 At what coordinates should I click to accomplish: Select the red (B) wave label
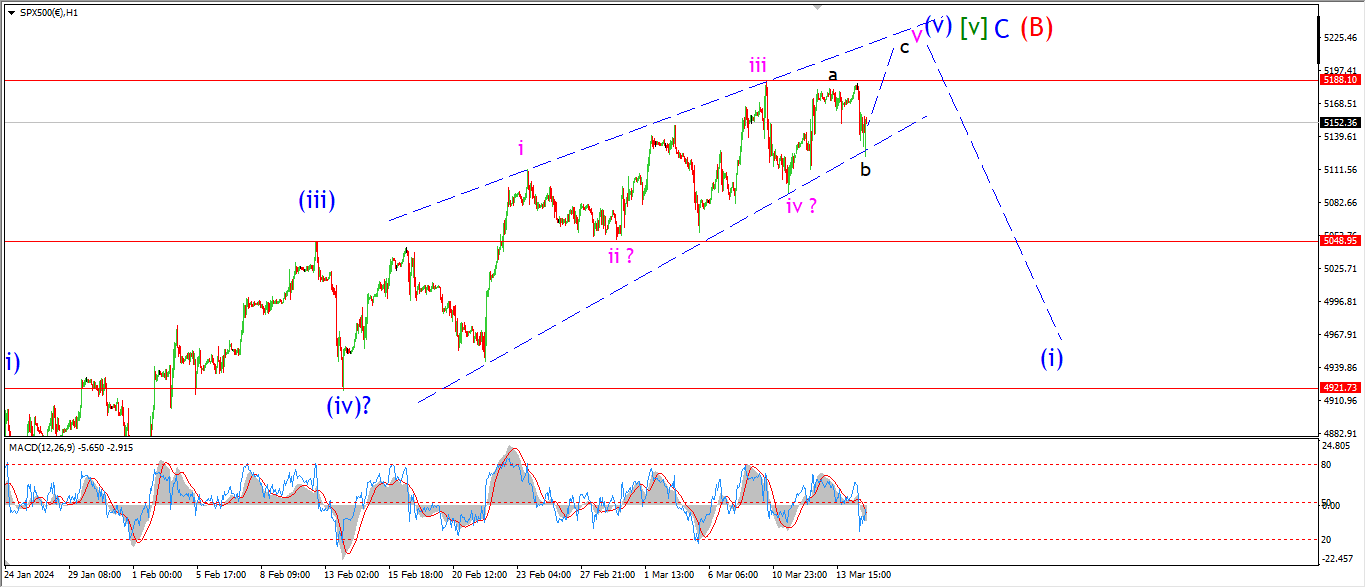pyautogui.click(x=1036, y=28)
